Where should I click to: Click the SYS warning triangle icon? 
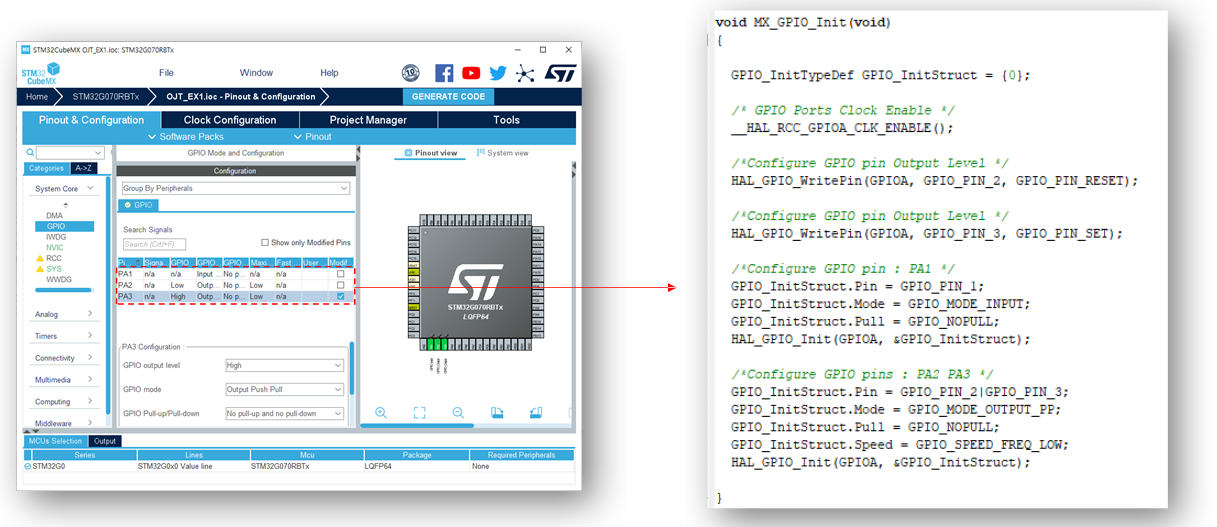point(41,269)
